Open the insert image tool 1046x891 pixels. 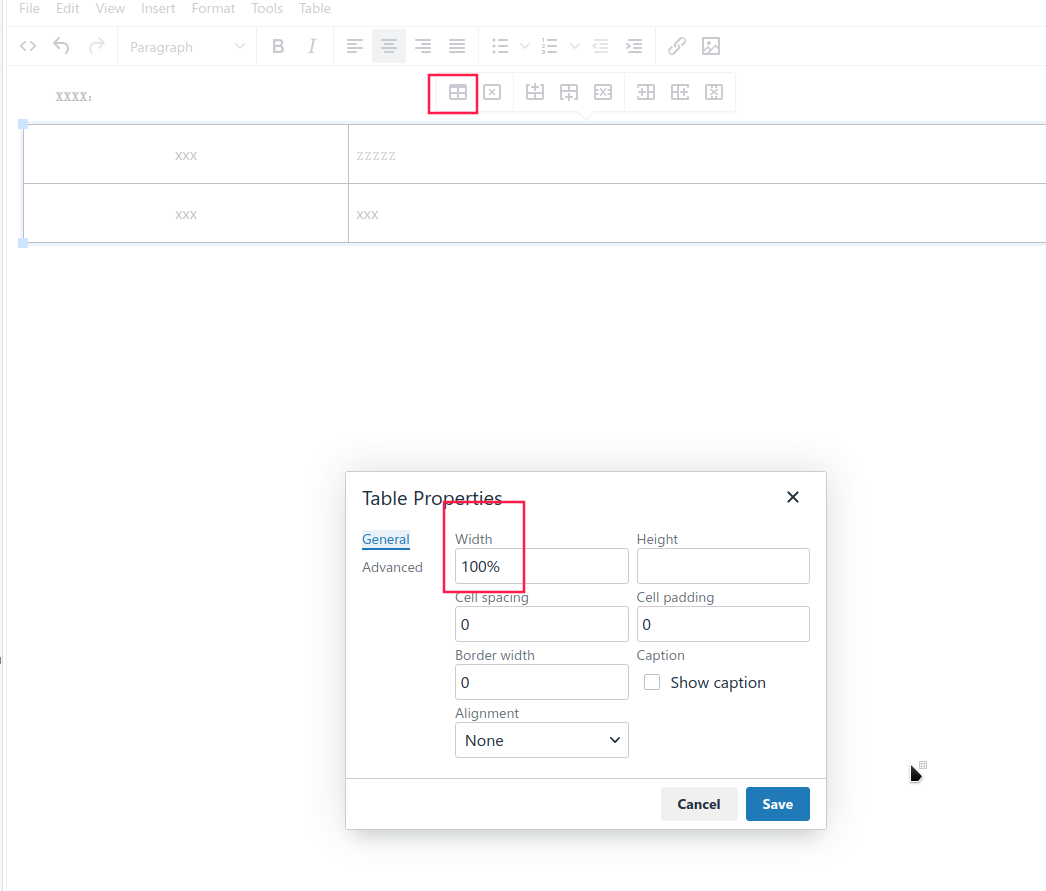point(711,46)
